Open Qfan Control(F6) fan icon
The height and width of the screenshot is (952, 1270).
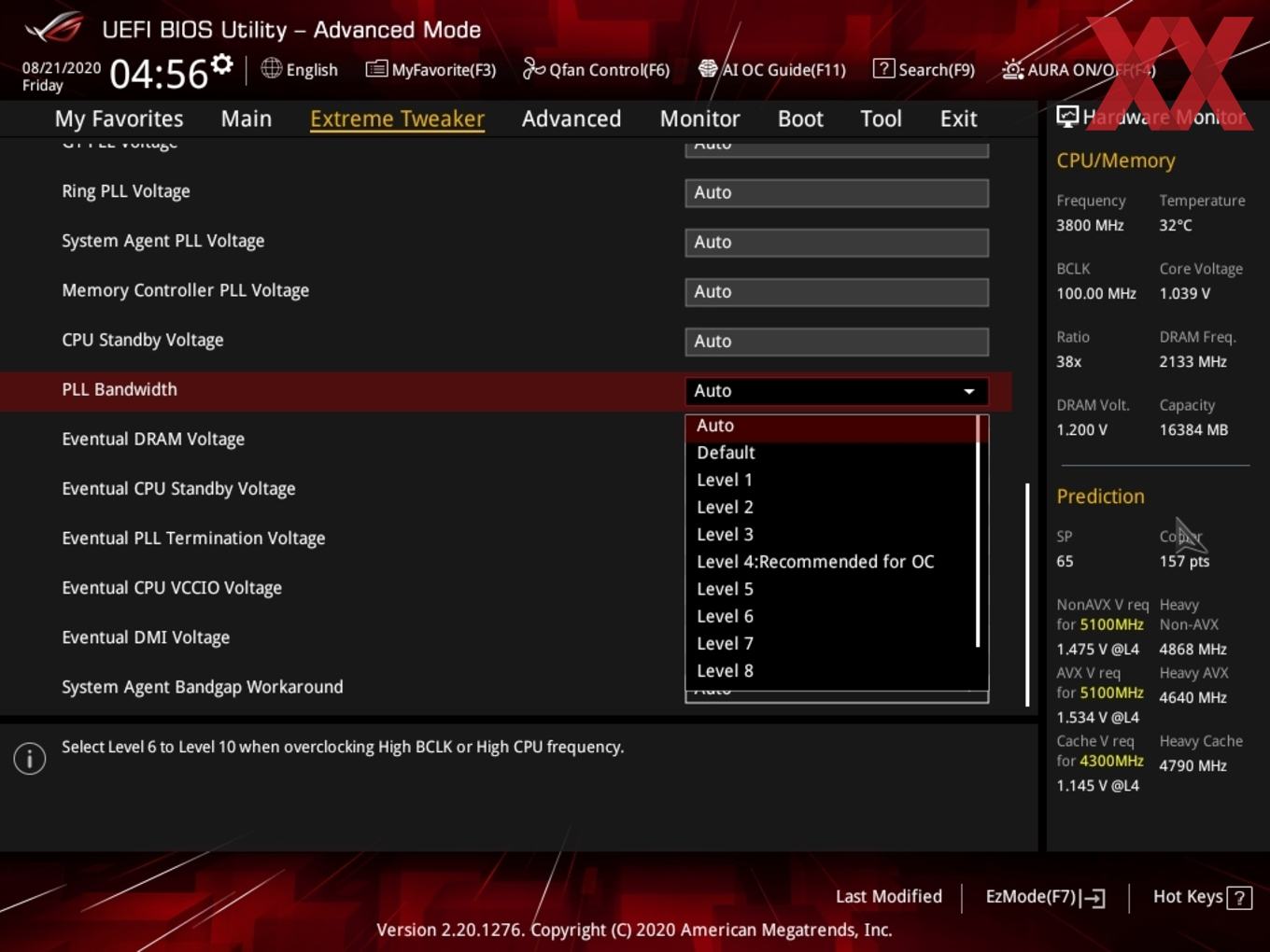(533, 68)
